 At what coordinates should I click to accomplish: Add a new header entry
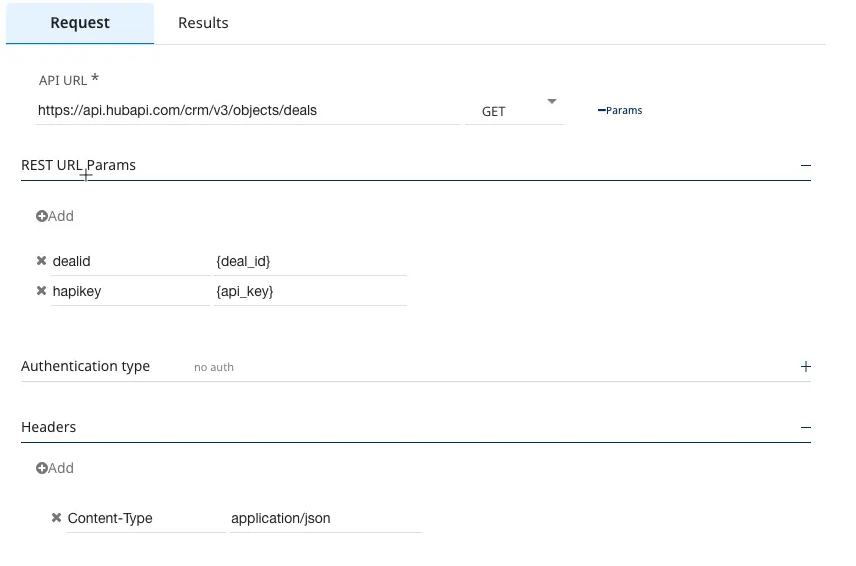pyautogui.click(x=55, y=468)
